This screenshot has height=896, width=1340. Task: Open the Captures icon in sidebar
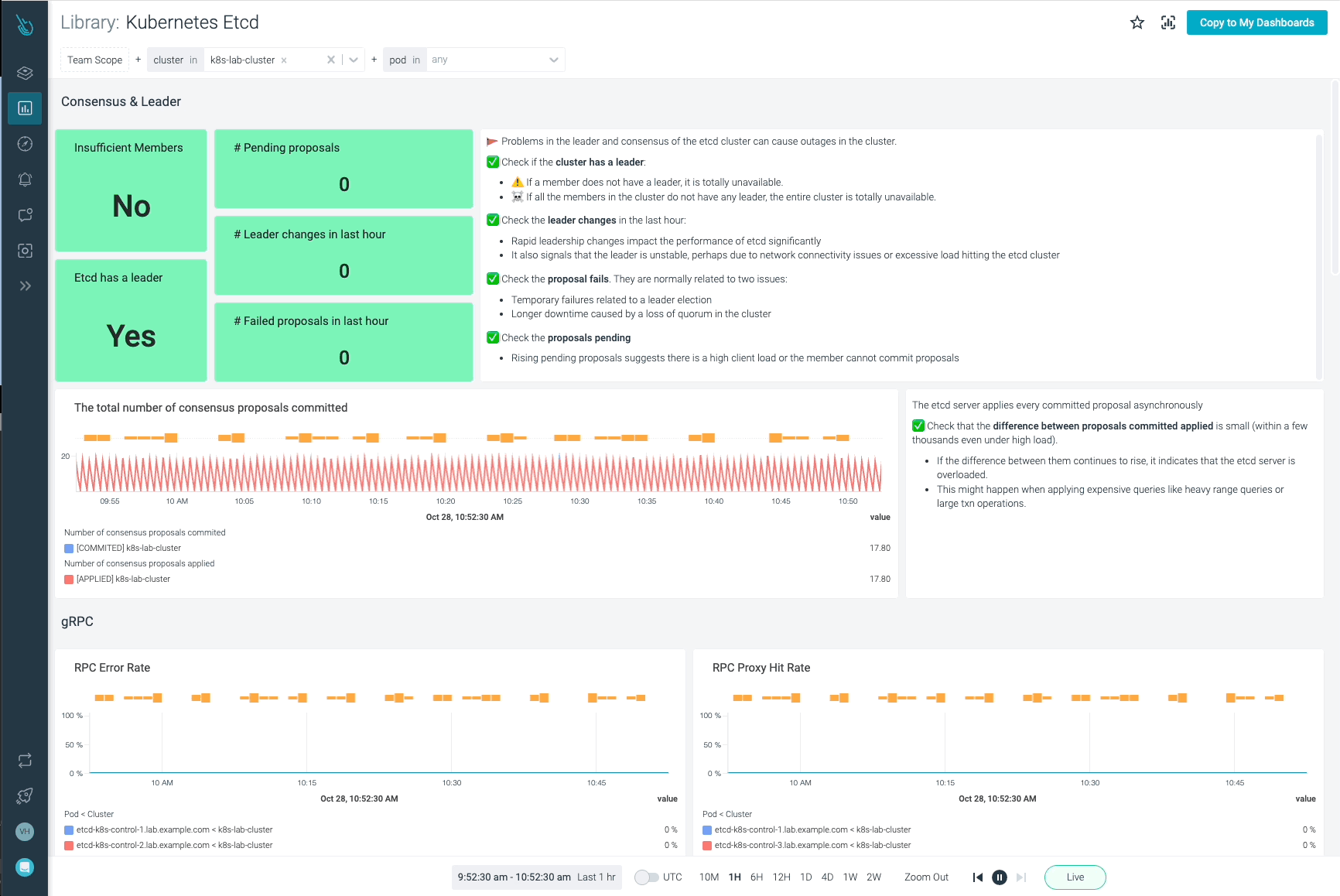point(25,251)
